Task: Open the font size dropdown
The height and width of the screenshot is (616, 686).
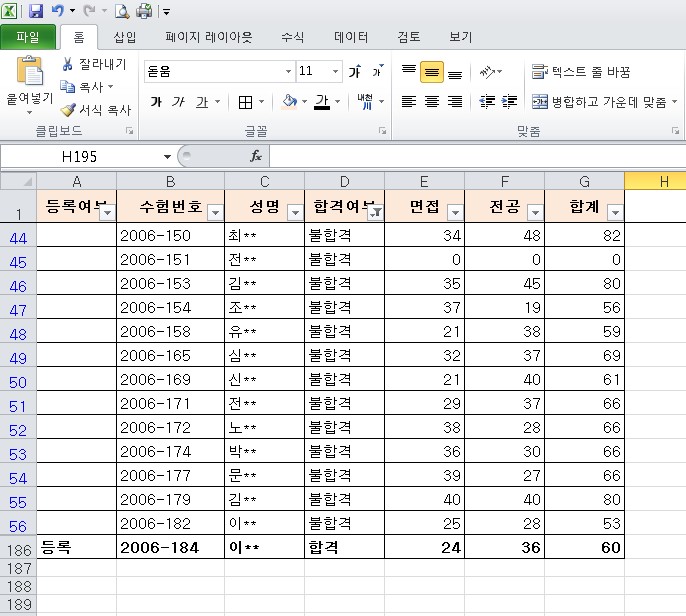Action: click(335, 71)
